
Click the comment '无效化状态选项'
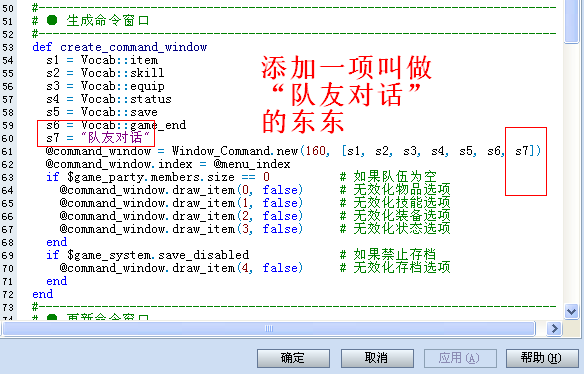(402, 228)
